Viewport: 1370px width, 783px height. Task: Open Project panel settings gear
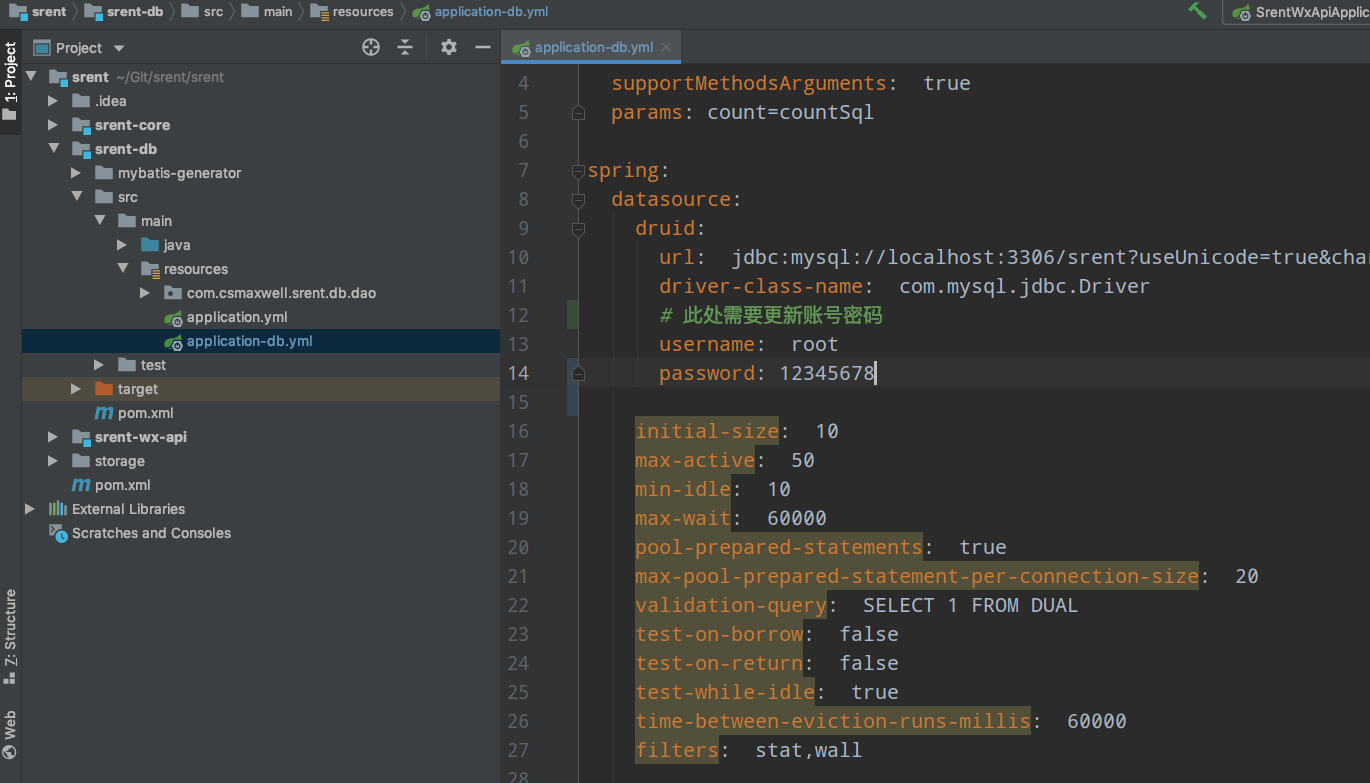point(449,47)
